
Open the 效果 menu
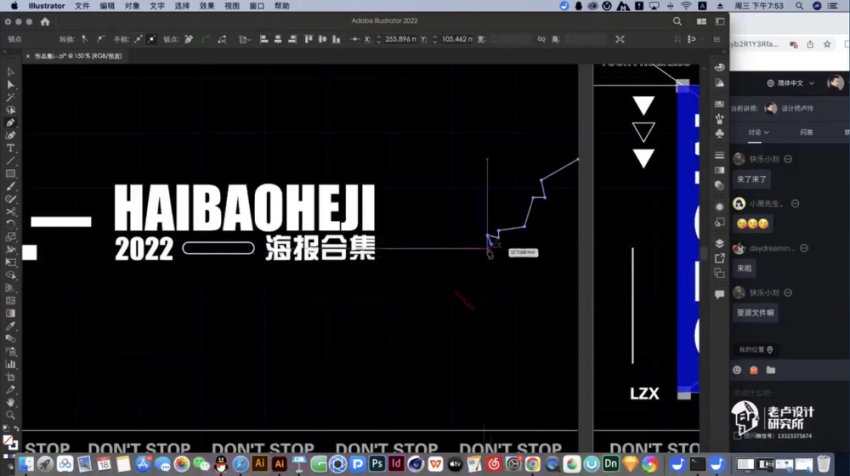pyautogui.click(x=207, y=5)
